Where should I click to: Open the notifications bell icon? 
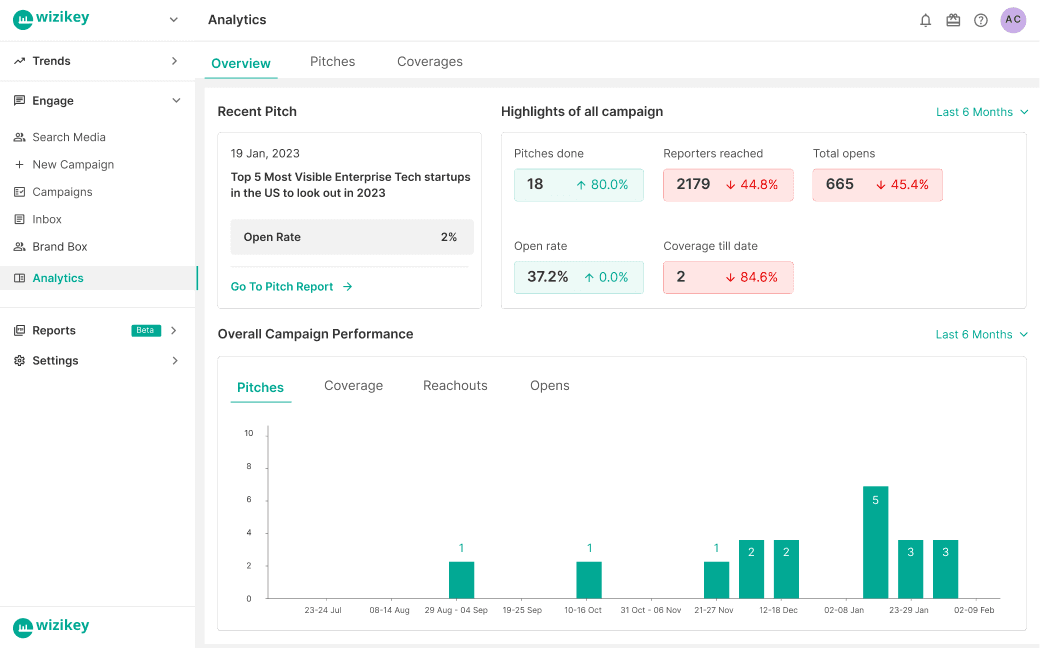tap(925, 20)
